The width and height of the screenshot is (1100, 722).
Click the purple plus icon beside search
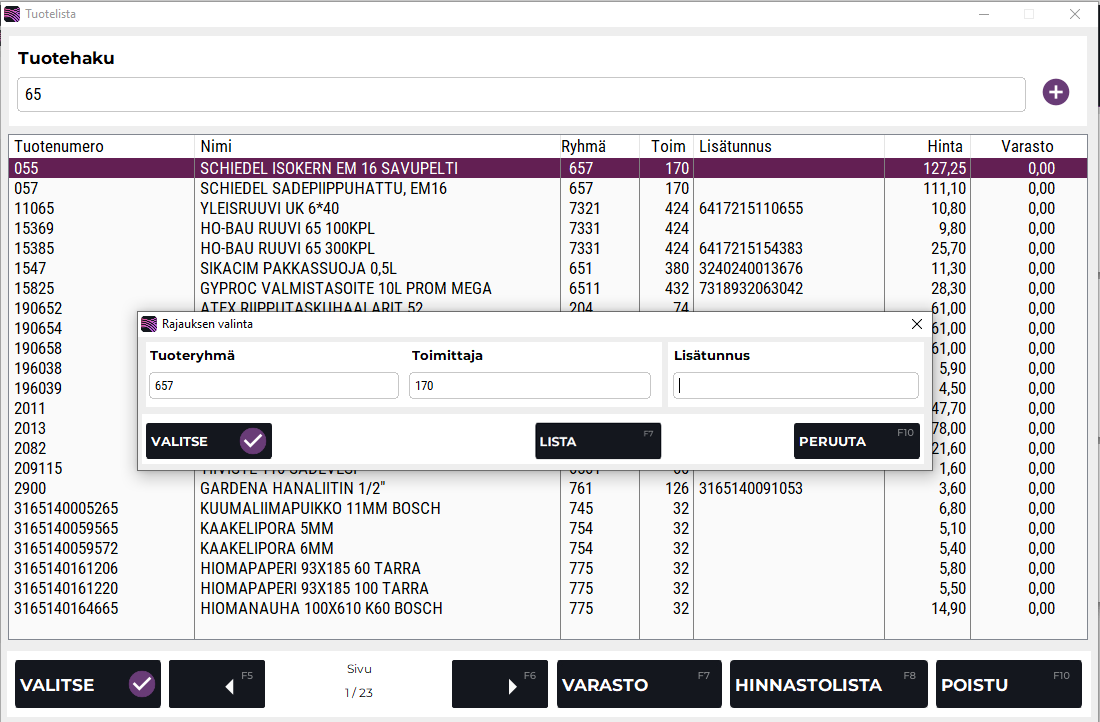(1055, 93)
